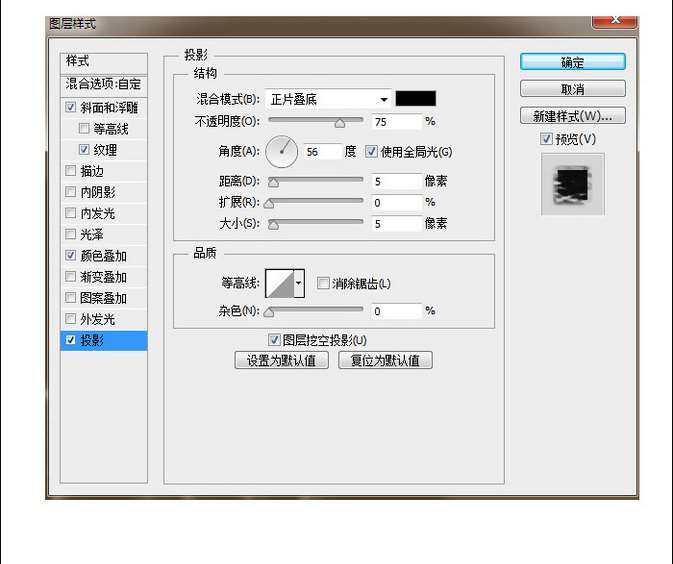The image size is (673, 564).
Task: Click the black shadow color swatch
Action: (x=416, y=99)
